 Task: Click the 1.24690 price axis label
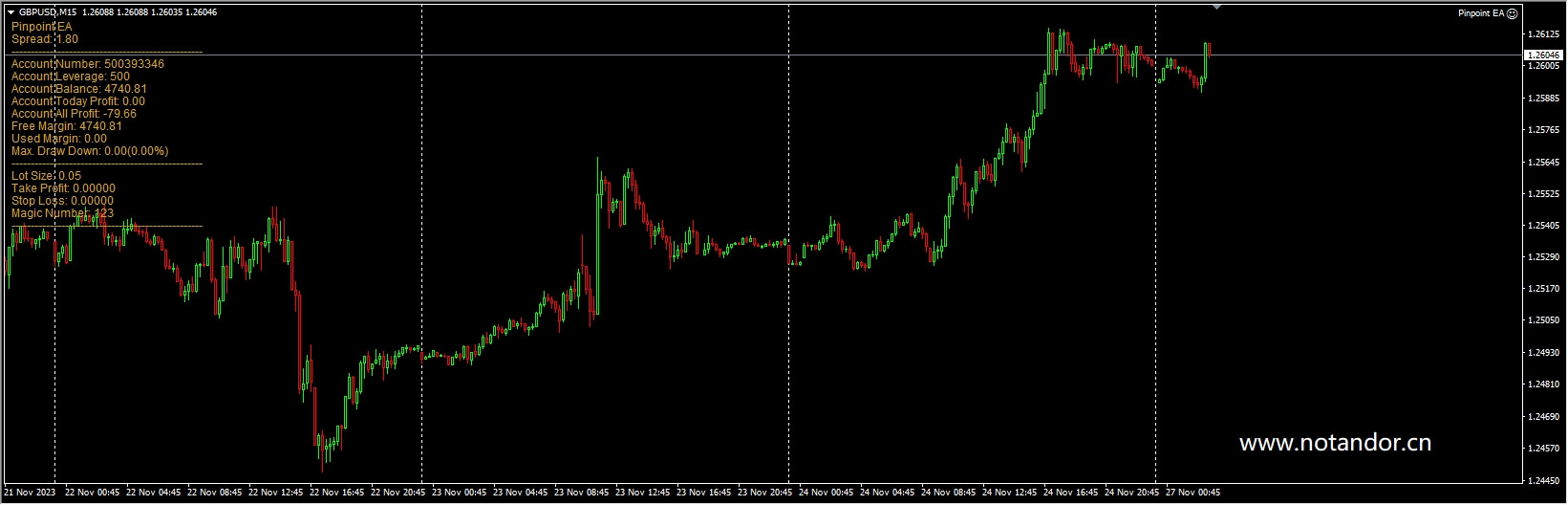(1543, 416)
